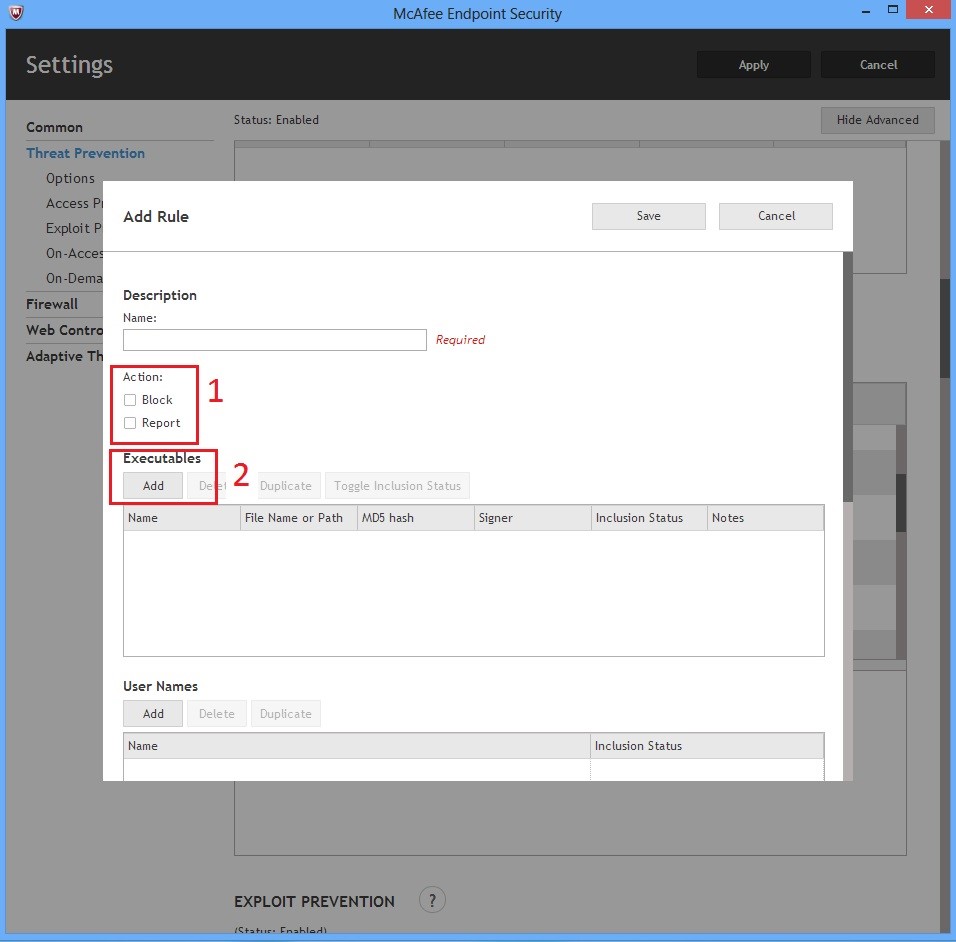The image size is (956, 942).
Task: Click the Hide Advanced button
Action: pos(877,120)
